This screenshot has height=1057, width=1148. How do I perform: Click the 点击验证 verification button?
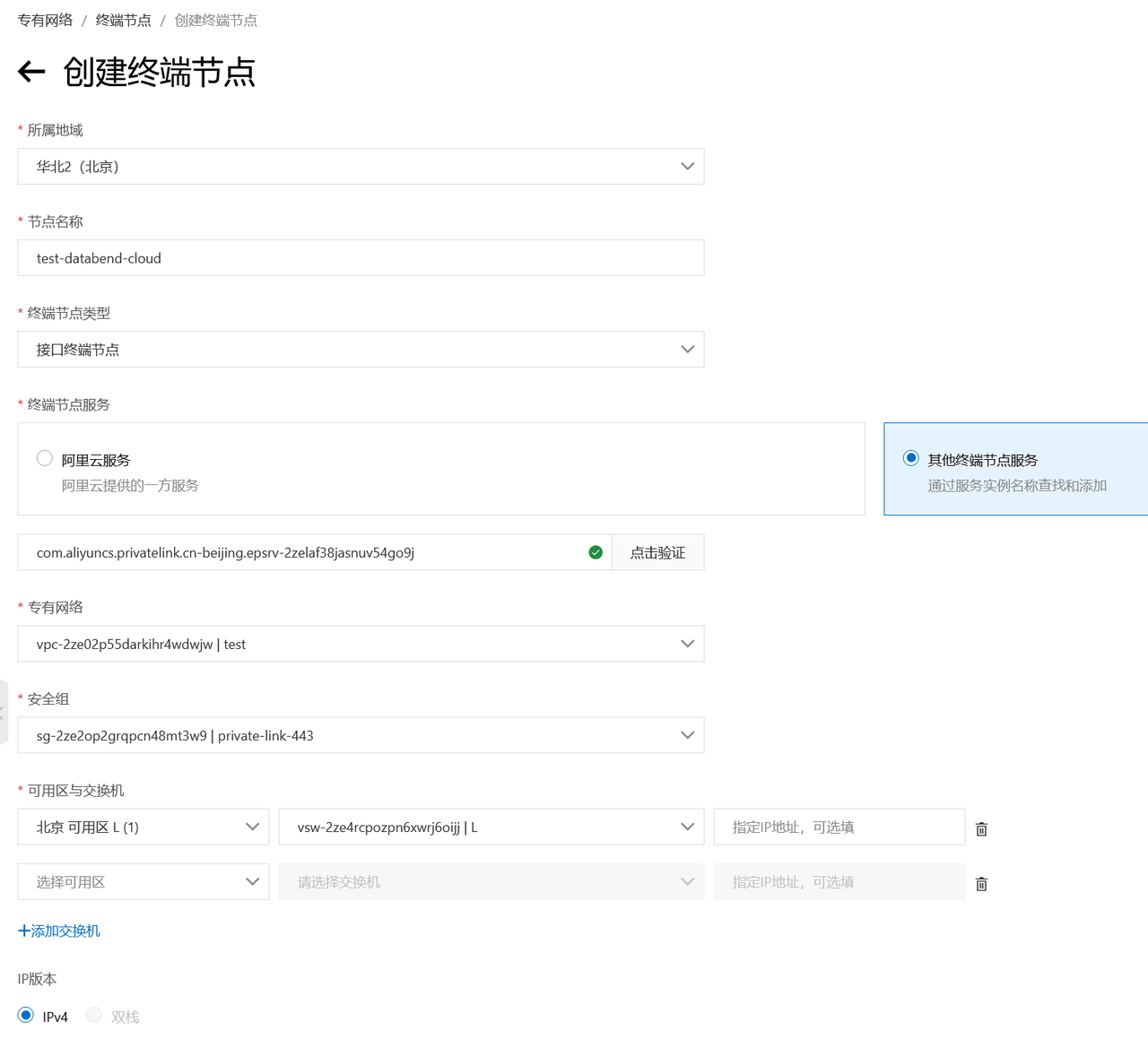tap(657, 552)
